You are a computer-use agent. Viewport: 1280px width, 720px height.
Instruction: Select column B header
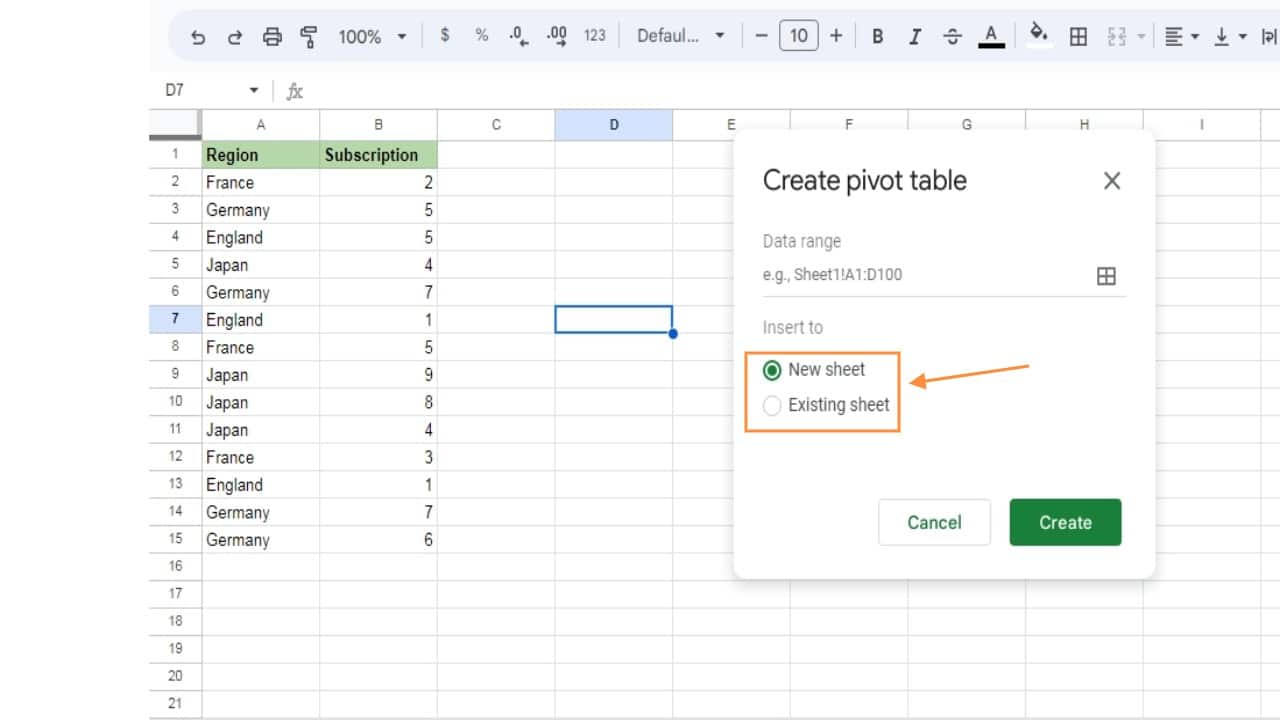[378, 125]
